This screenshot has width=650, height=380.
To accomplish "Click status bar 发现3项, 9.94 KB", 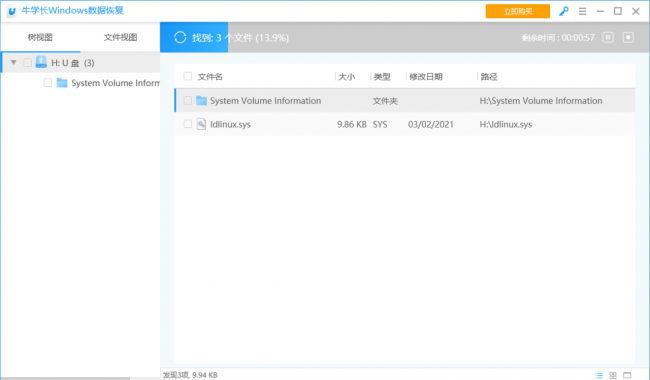I will coord(190,375).
